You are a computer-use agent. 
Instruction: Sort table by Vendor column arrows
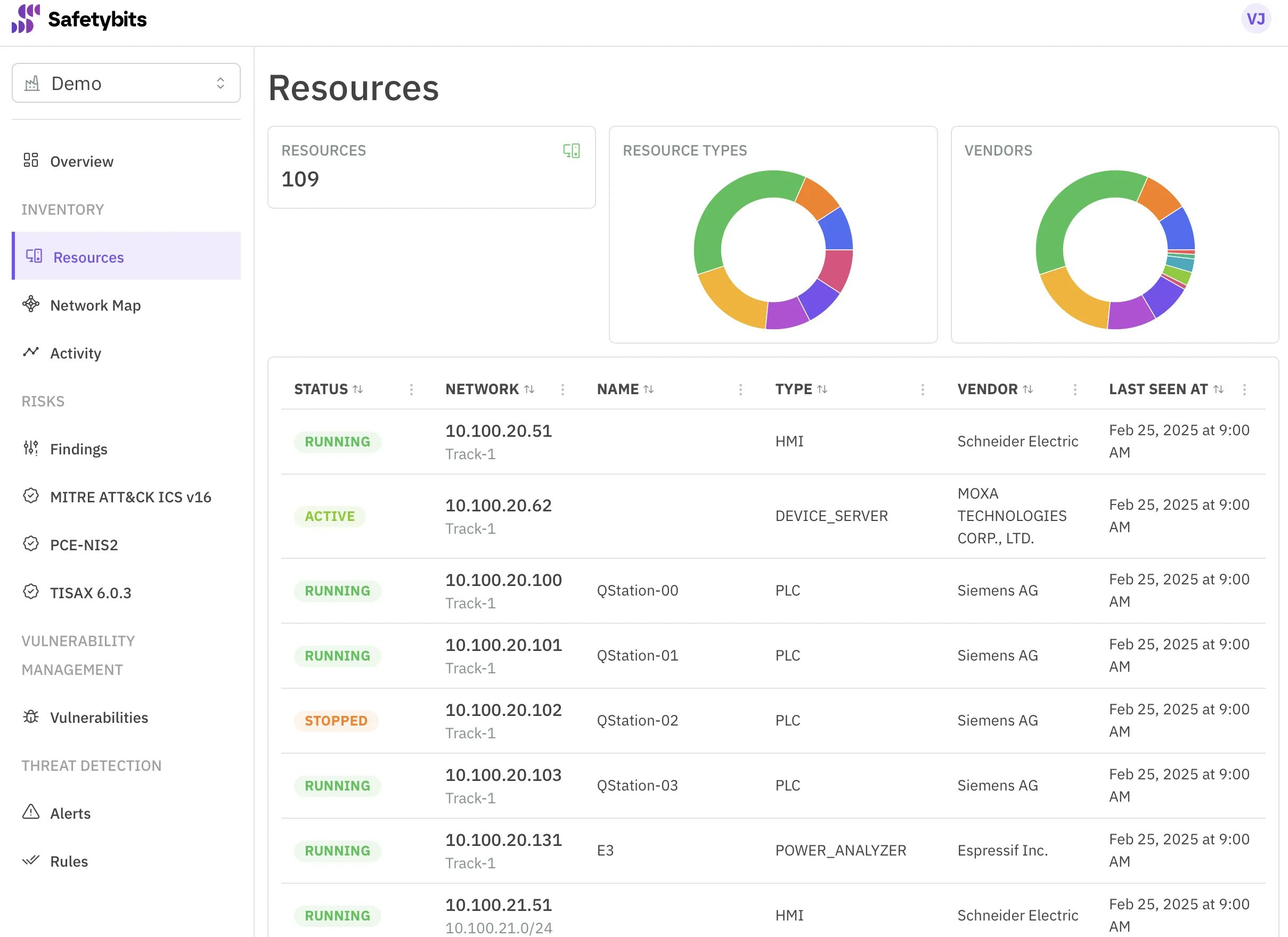click(x=1028, y=389)
